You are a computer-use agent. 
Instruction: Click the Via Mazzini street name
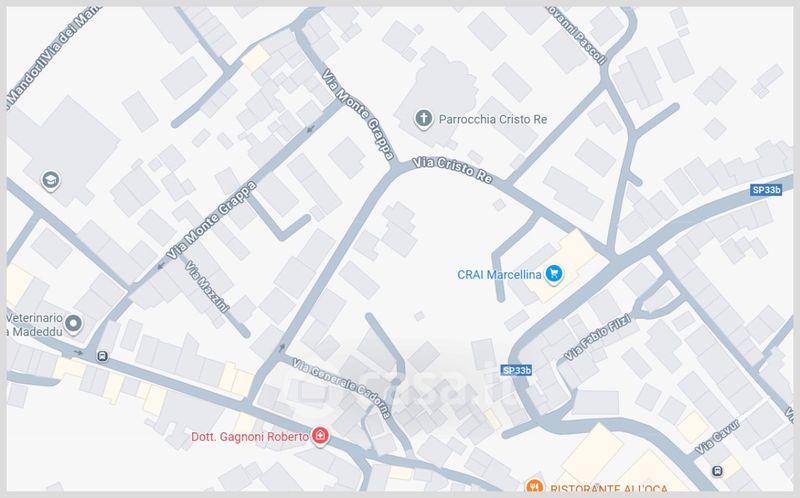(x=207, y=286)
